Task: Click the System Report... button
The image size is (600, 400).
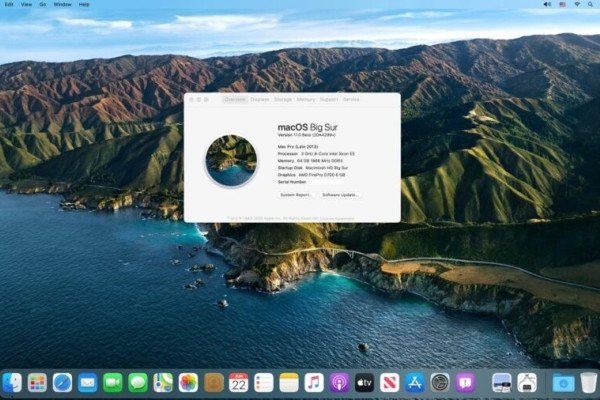Action: 296,195
